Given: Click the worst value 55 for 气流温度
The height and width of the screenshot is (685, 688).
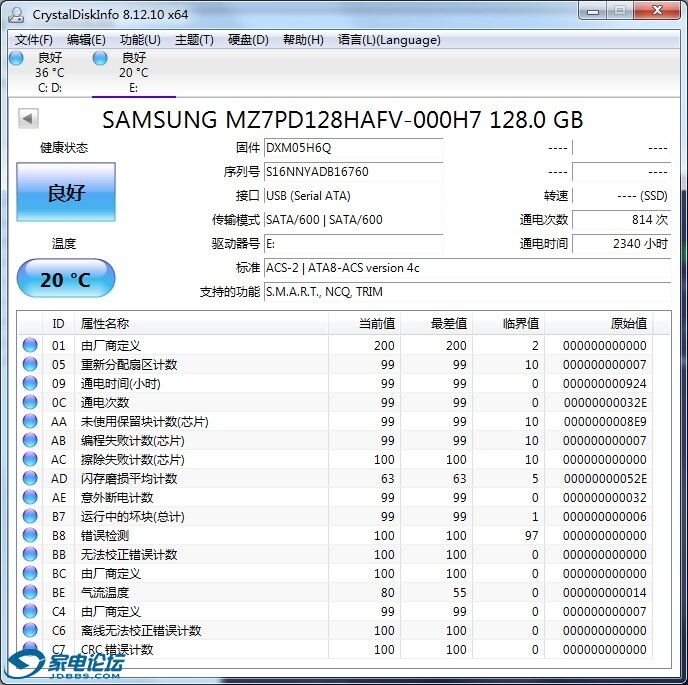Looking at the screenshot, I should tap(459, 593).
